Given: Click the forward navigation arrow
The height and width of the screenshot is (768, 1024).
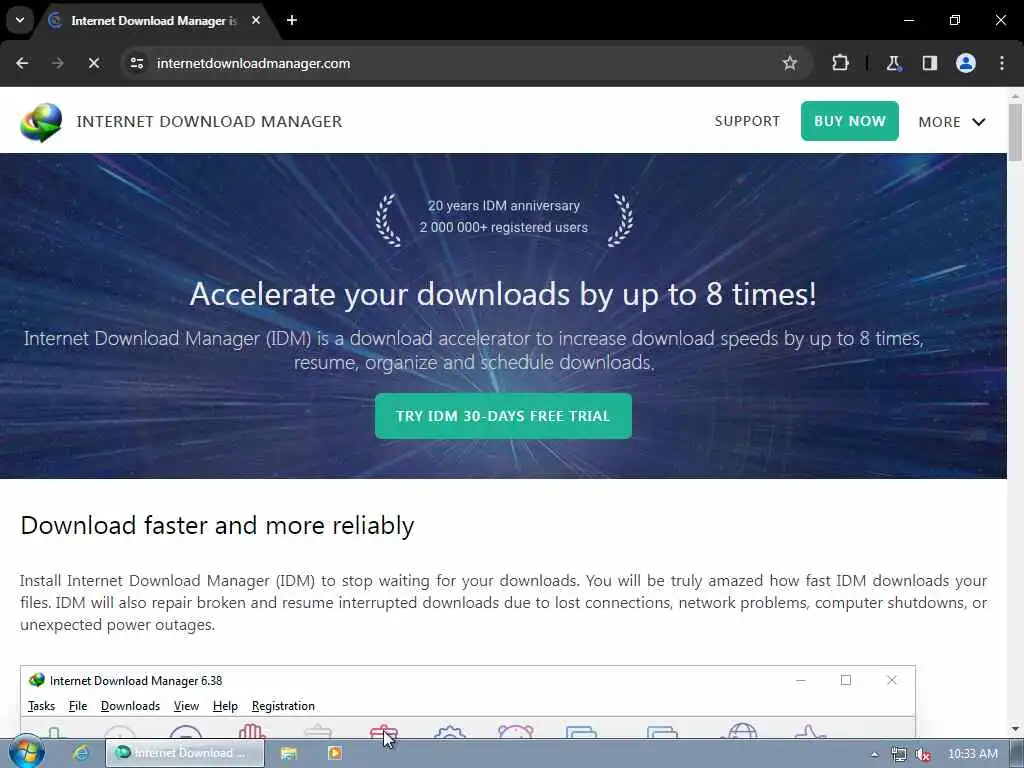Looking at the screenshot, I should click(x=57, y=63).
